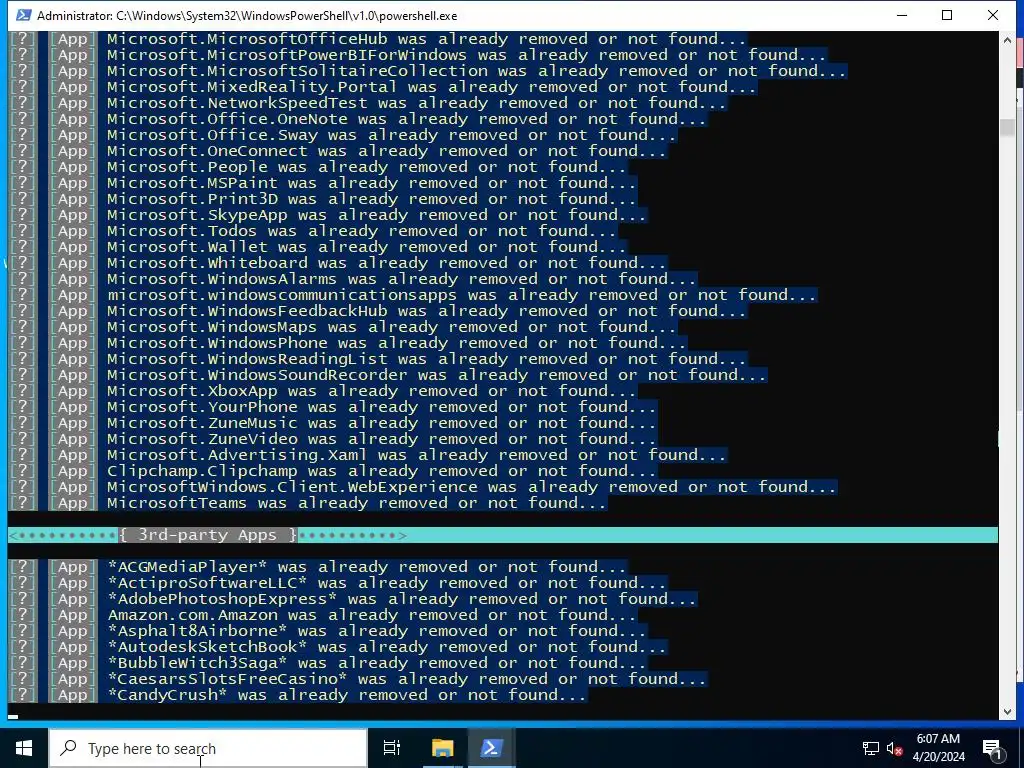Viewport: 1024px width, 768px height.
Task: Click the Microsoft.Office.Sway line
Action: point(343,135)
